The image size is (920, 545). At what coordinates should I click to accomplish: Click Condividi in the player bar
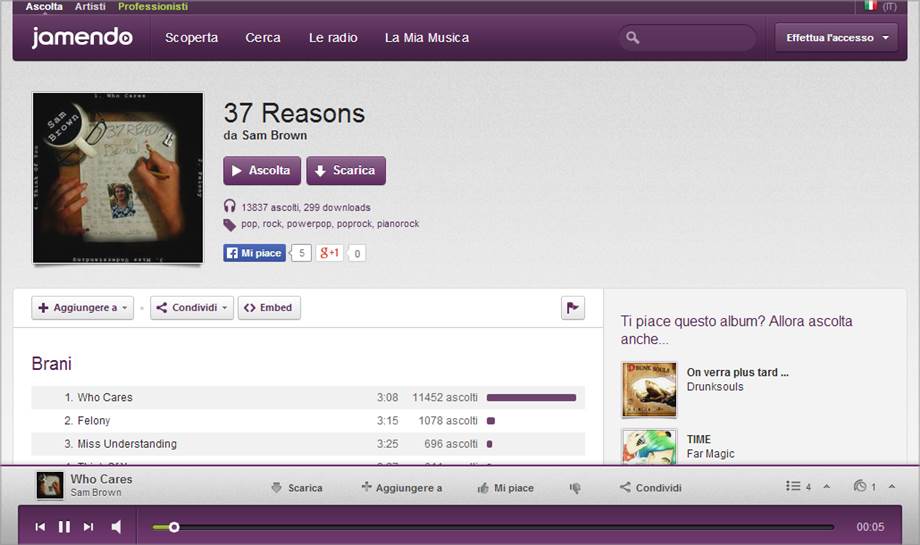(x=651, y=488)
